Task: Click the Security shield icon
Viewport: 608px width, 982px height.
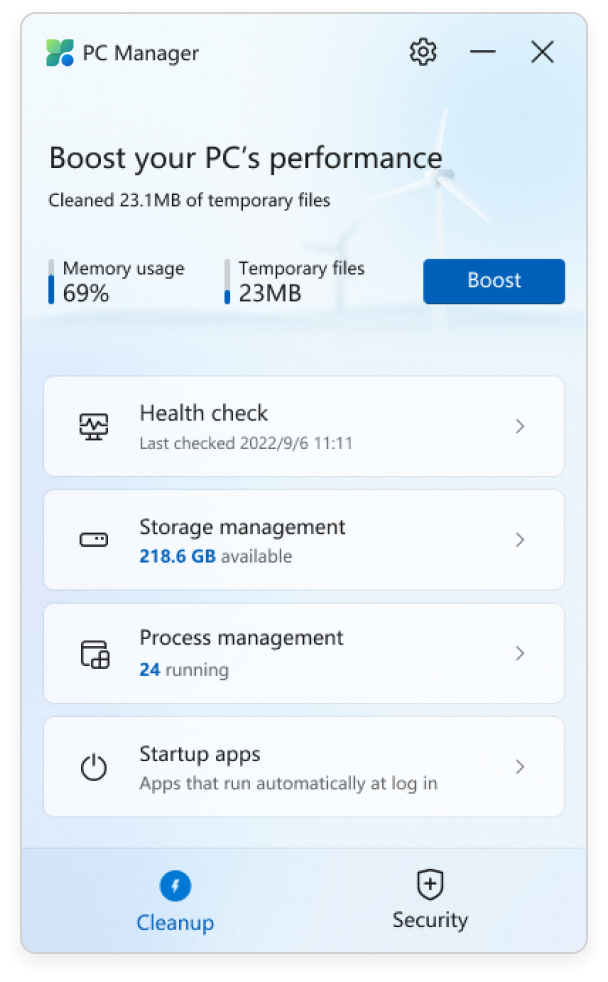Action: pyautogui.click(x=430, y=884)
